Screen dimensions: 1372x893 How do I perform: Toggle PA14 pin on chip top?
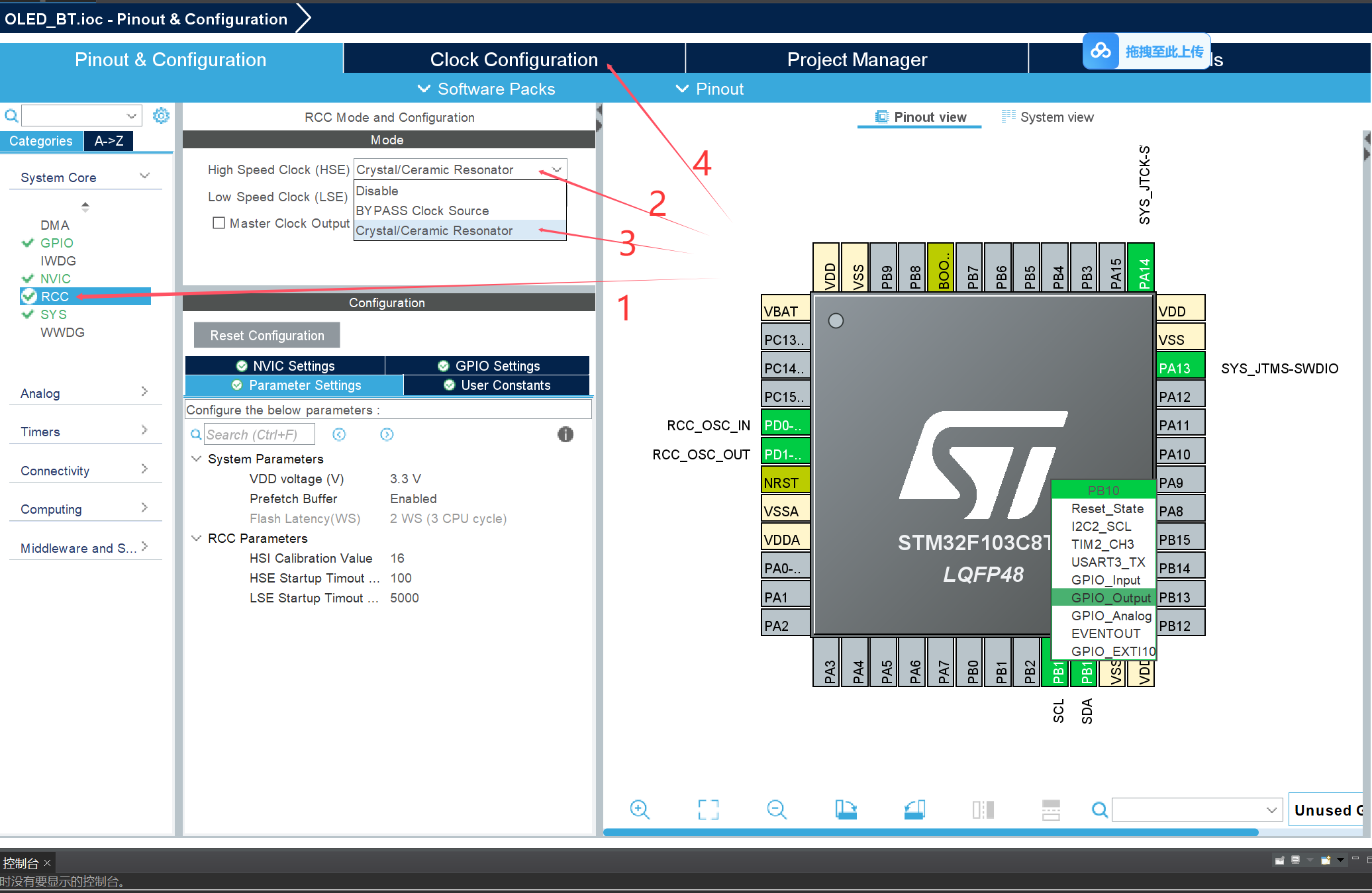click(1142, 268)
